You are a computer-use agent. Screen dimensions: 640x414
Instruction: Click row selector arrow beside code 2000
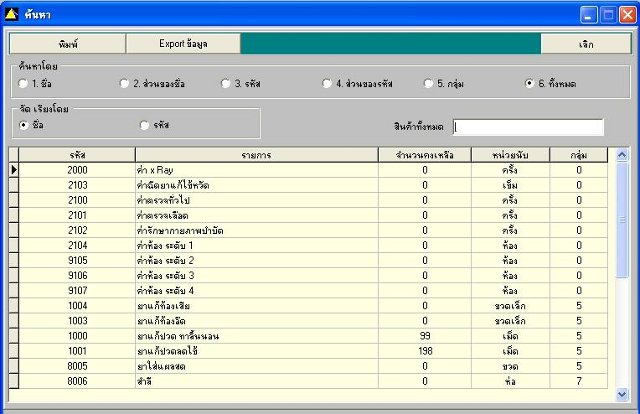pos(14,170)
